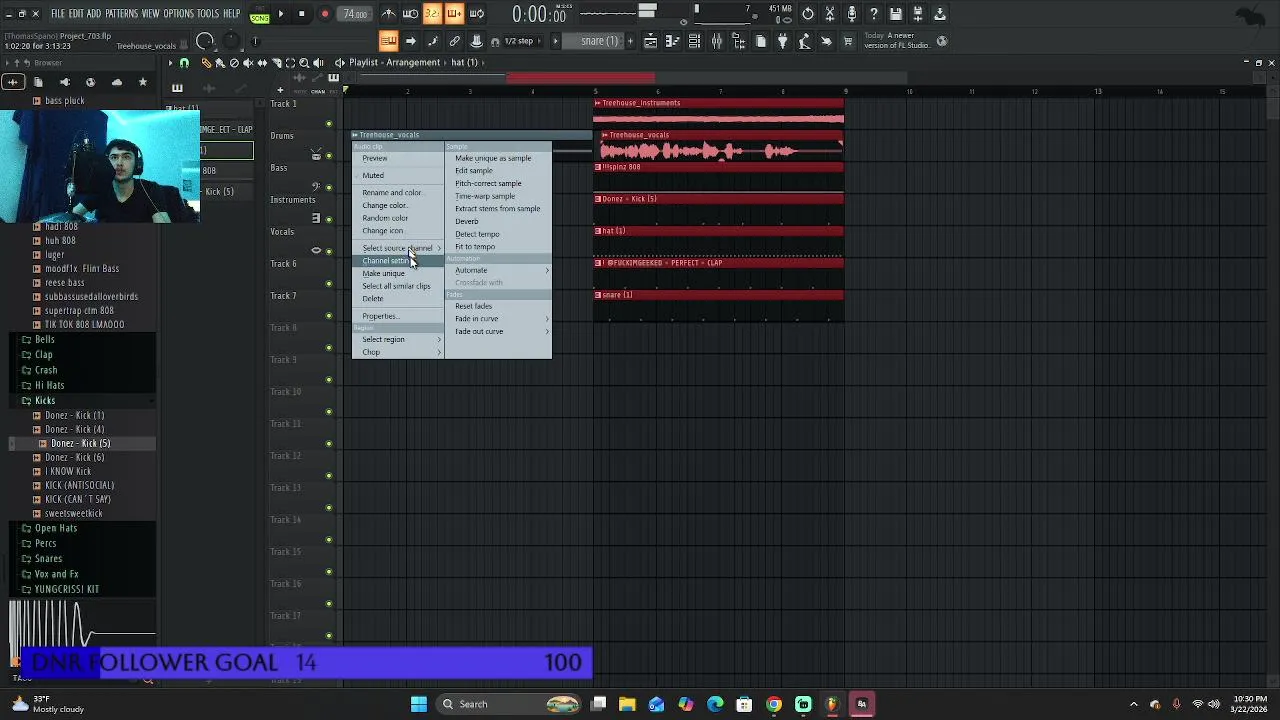The image size is (1280, 720).
Task: Expand the Snares folder in Browser
Action: coord(48,558)
